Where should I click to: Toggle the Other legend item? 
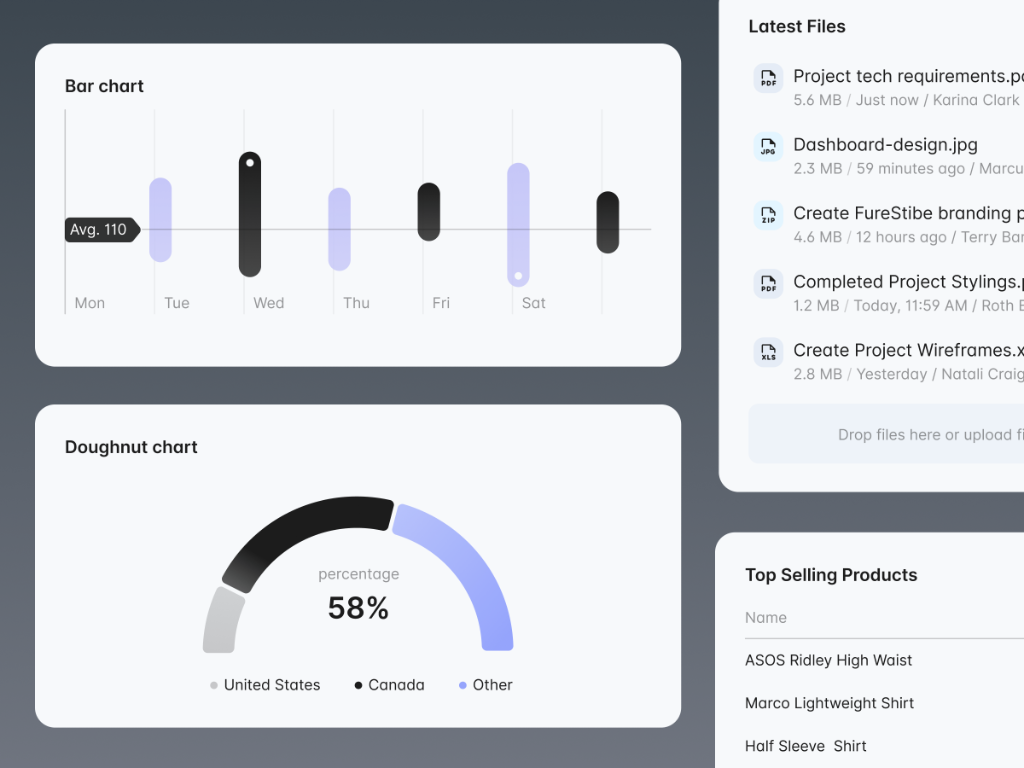point(486,685)
